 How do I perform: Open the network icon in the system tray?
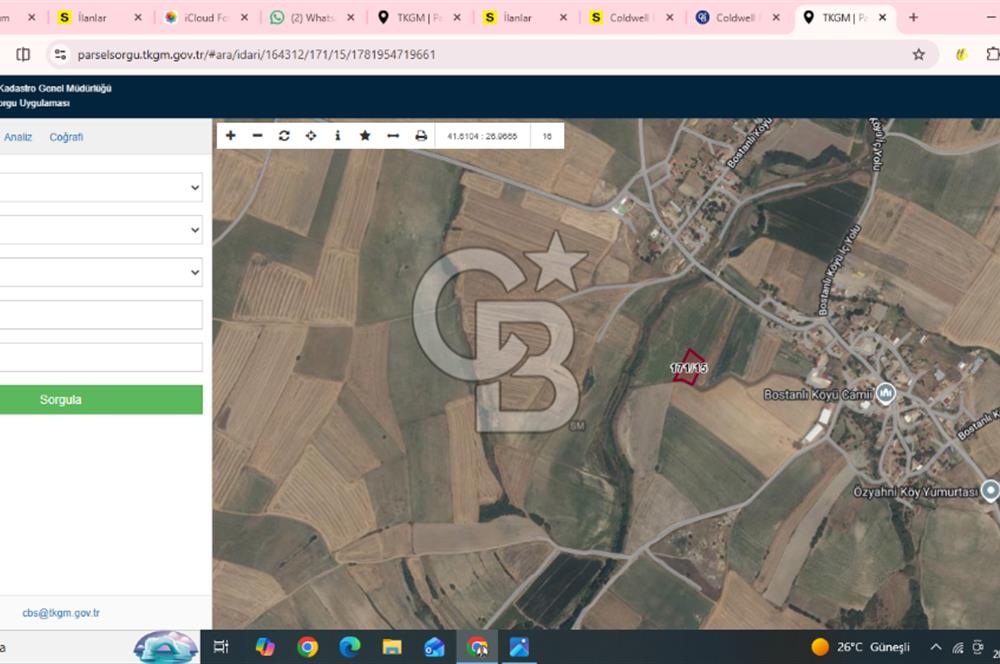coord(957,647)
